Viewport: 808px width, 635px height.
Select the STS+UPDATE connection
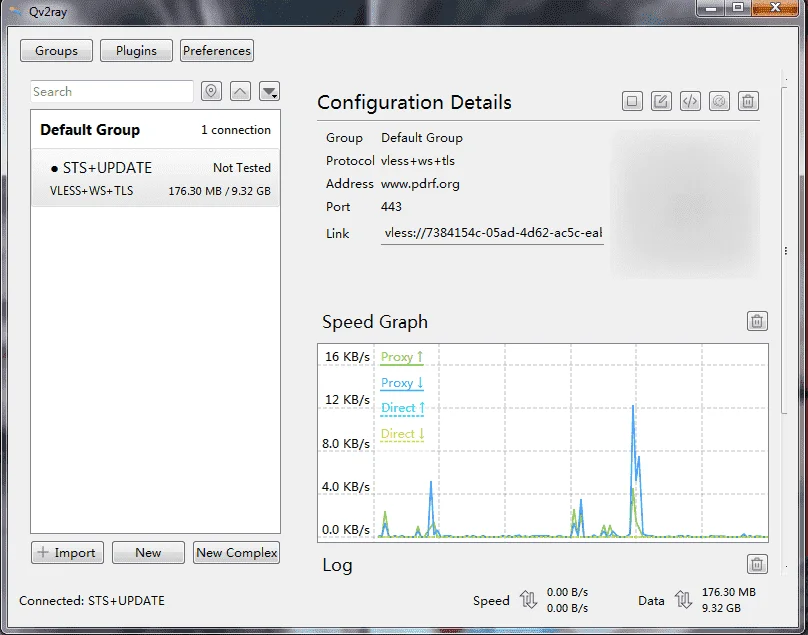pos(156,178)
